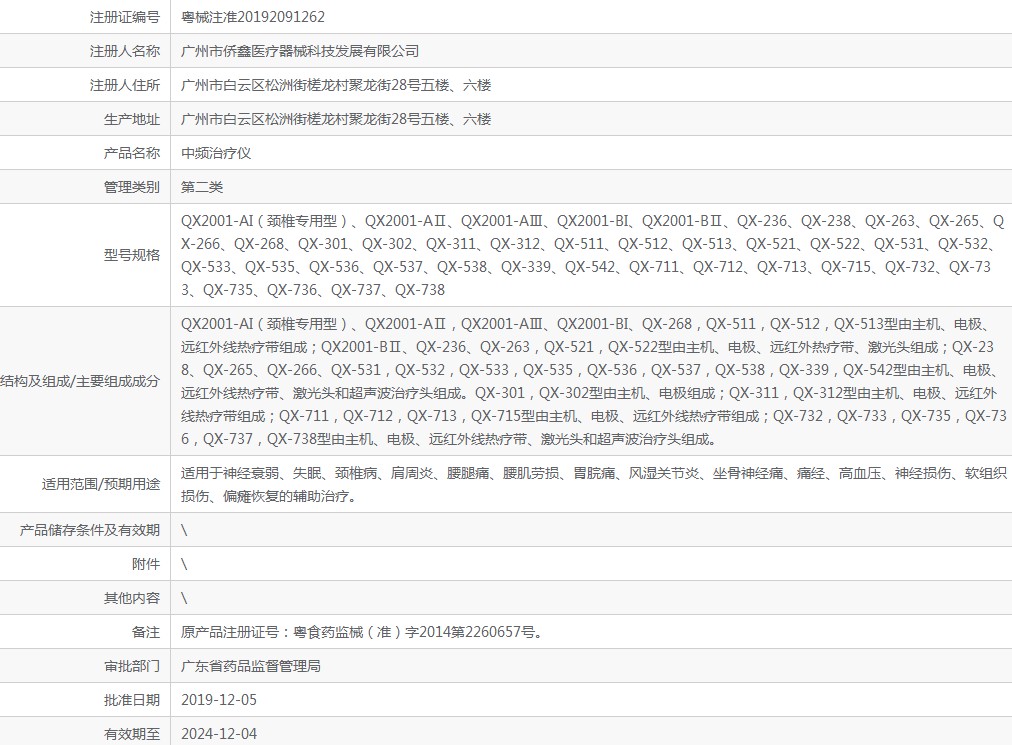Image resolution: width=1012 pixels, height=745 pixels.
Task: Click the structure and composition description text
Action: pyautogui.click(x=594, y=381)
